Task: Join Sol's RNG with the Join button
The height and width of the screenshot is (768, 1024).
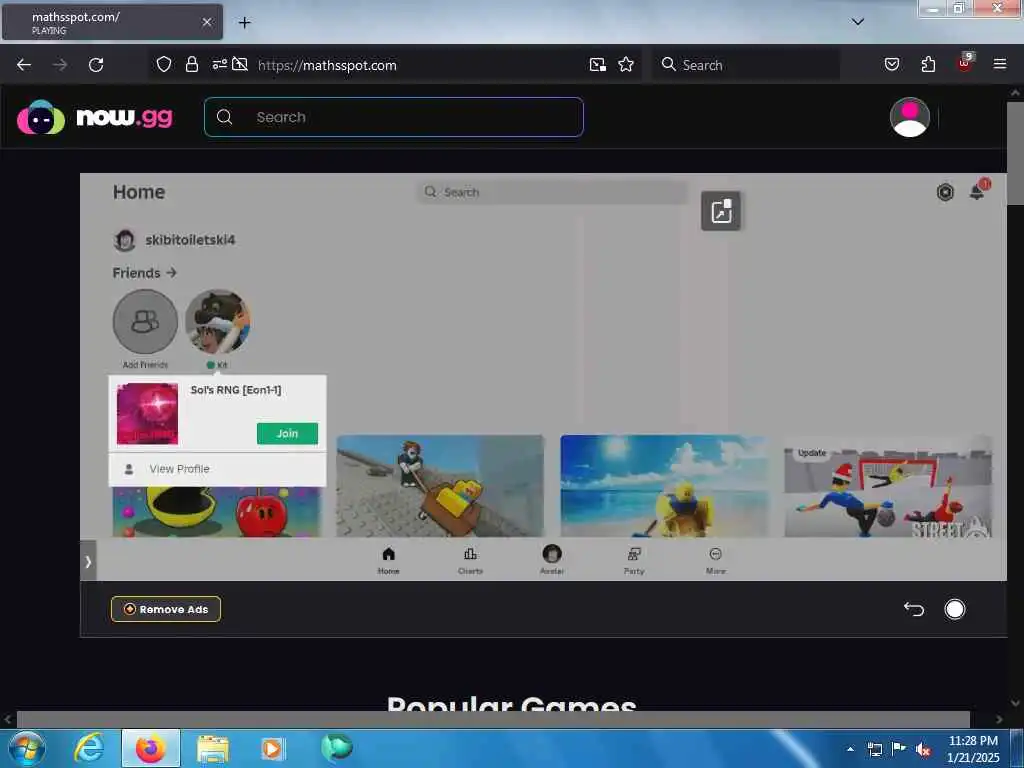Action: pos(287,433)
